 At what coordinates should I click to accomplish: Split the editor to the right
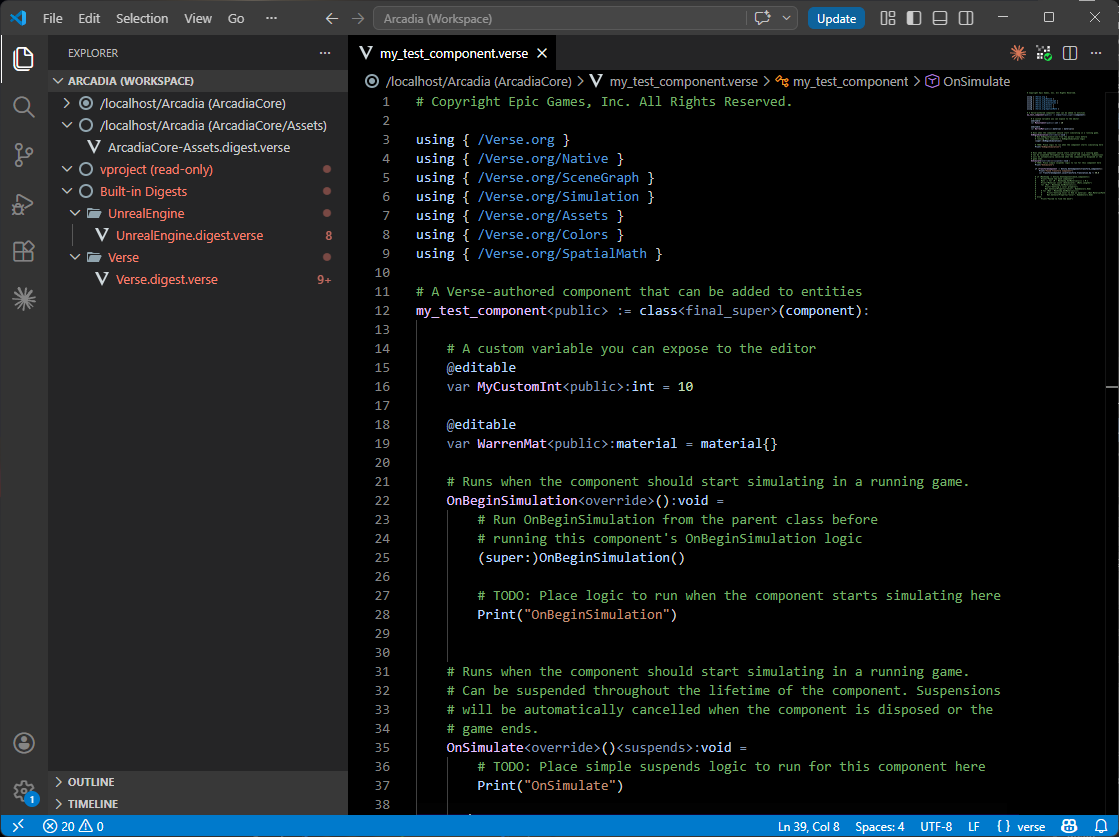point(1070,53)
